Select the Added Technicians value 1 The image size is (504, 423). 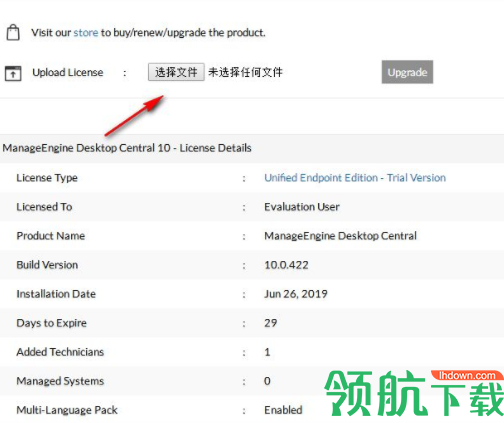pyautogui.click(x=267, y=352)
